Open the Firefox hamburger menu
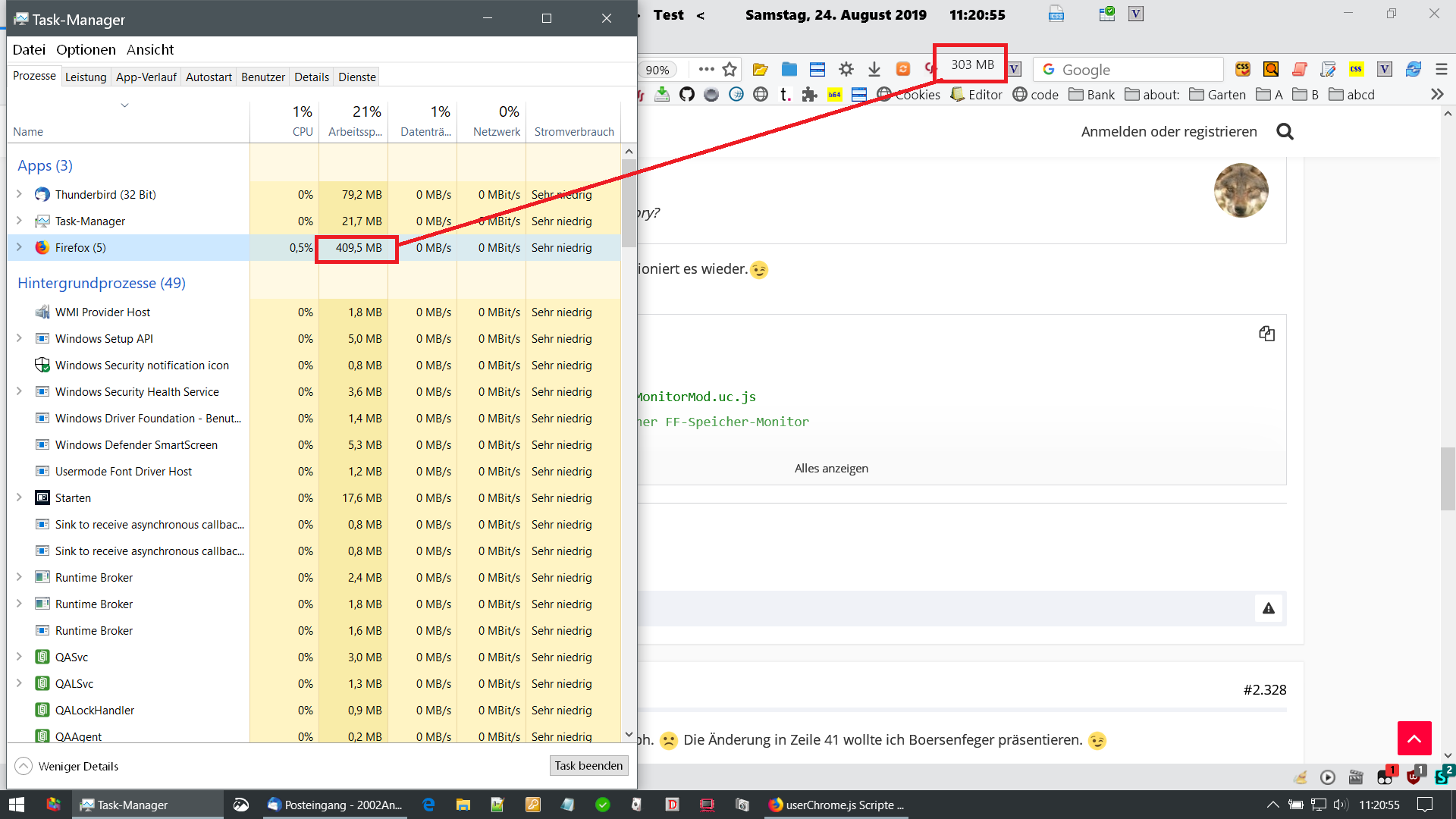Screen dimensions: 1456x819 tap(1442, 70)
